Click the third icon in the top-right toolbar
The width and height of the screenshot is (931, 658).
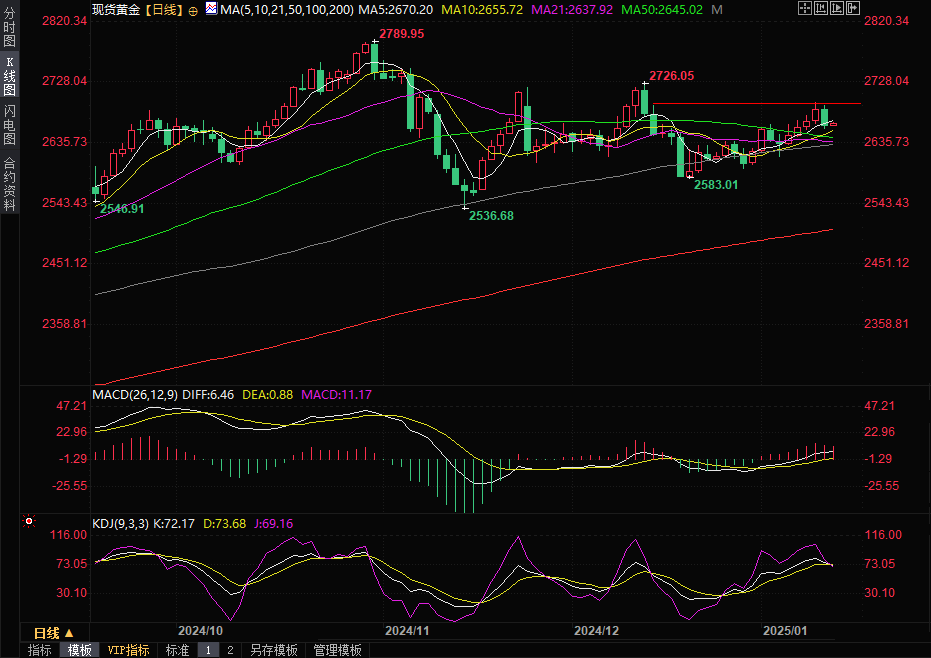[x=836, y=8]
